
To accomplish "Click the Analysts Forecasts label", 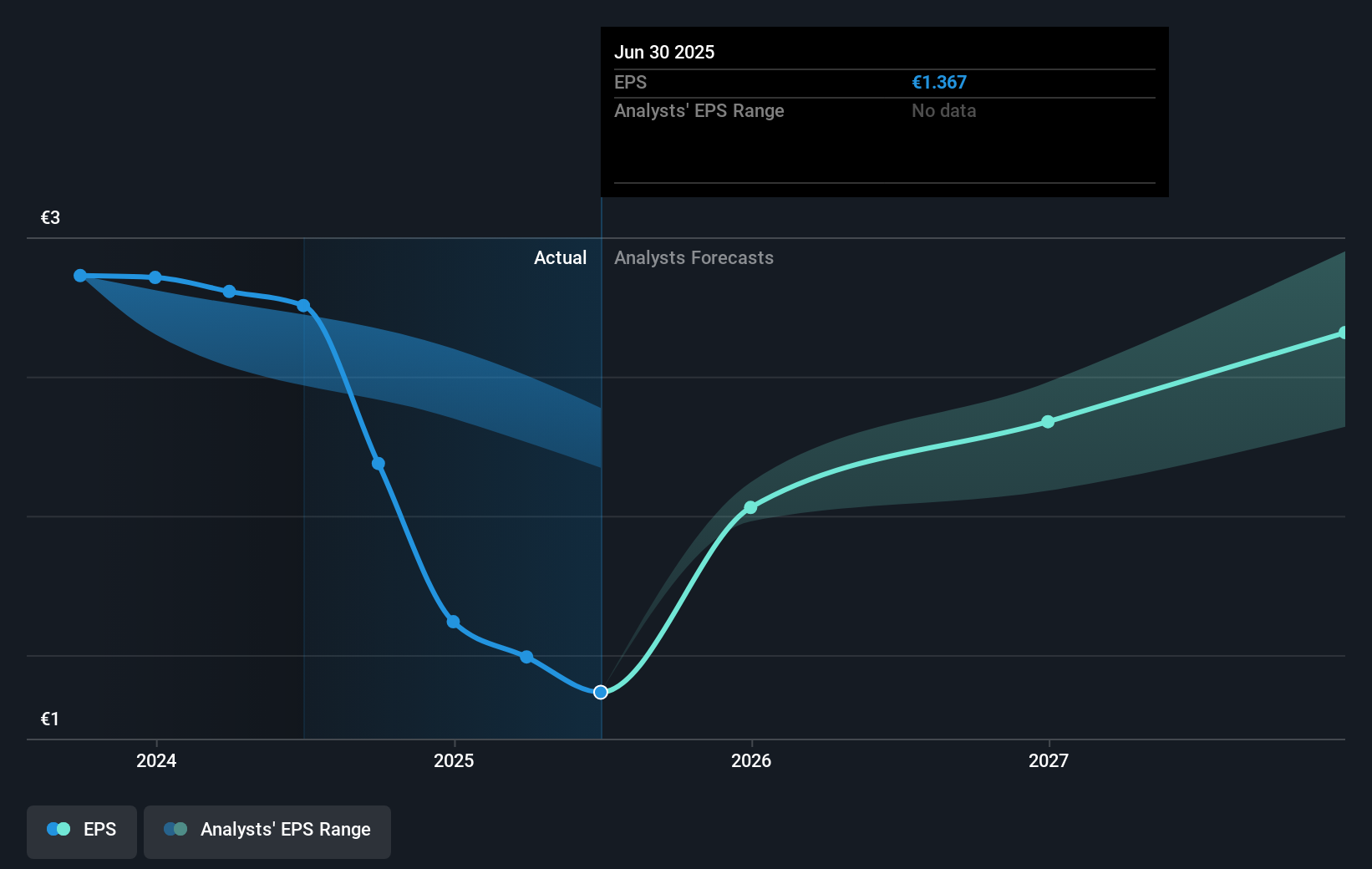I will [x=694, y=257].
